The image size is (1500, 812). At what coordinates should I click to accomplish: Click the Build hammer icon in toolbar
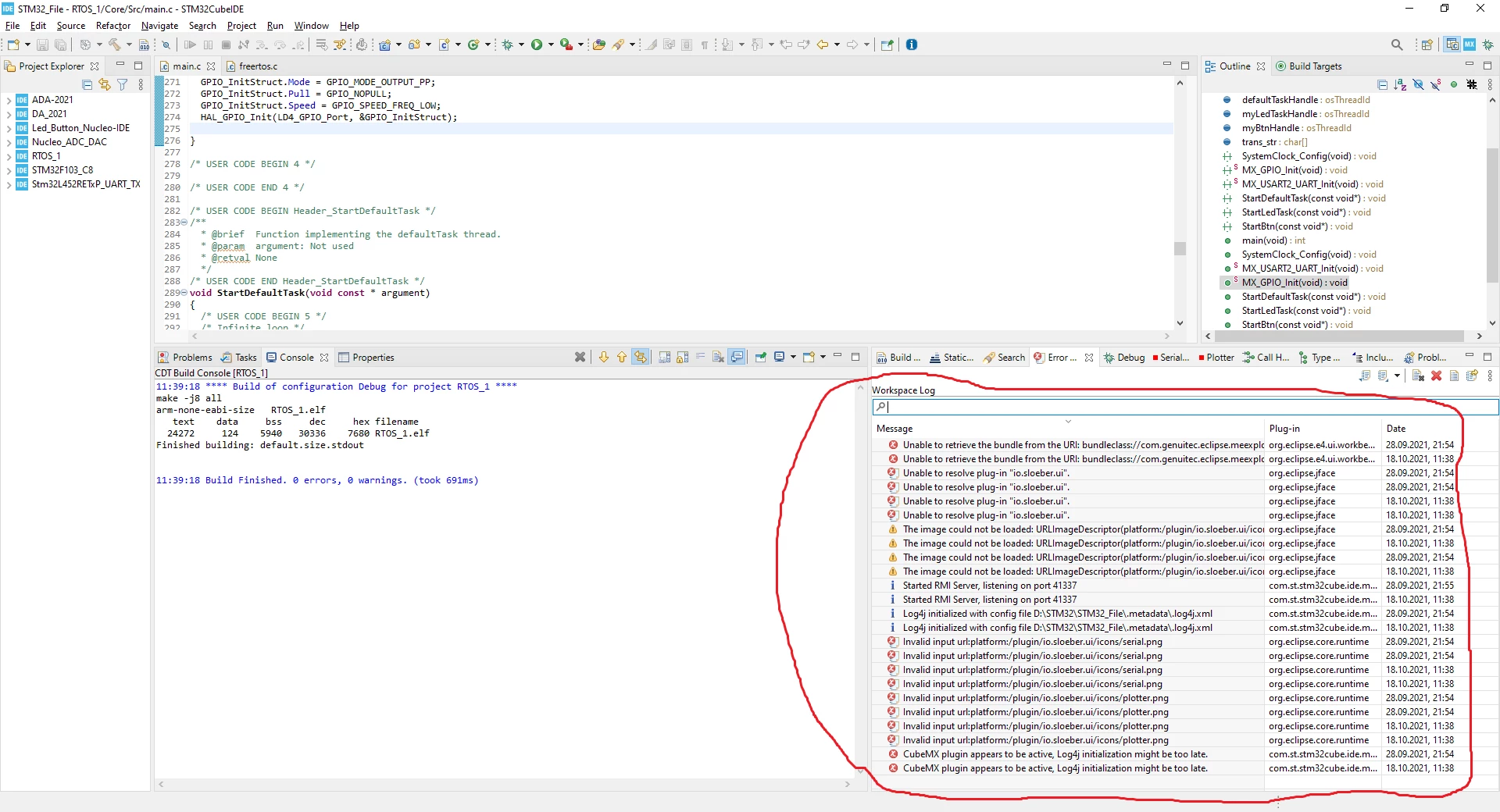click(x=115, y=45)
